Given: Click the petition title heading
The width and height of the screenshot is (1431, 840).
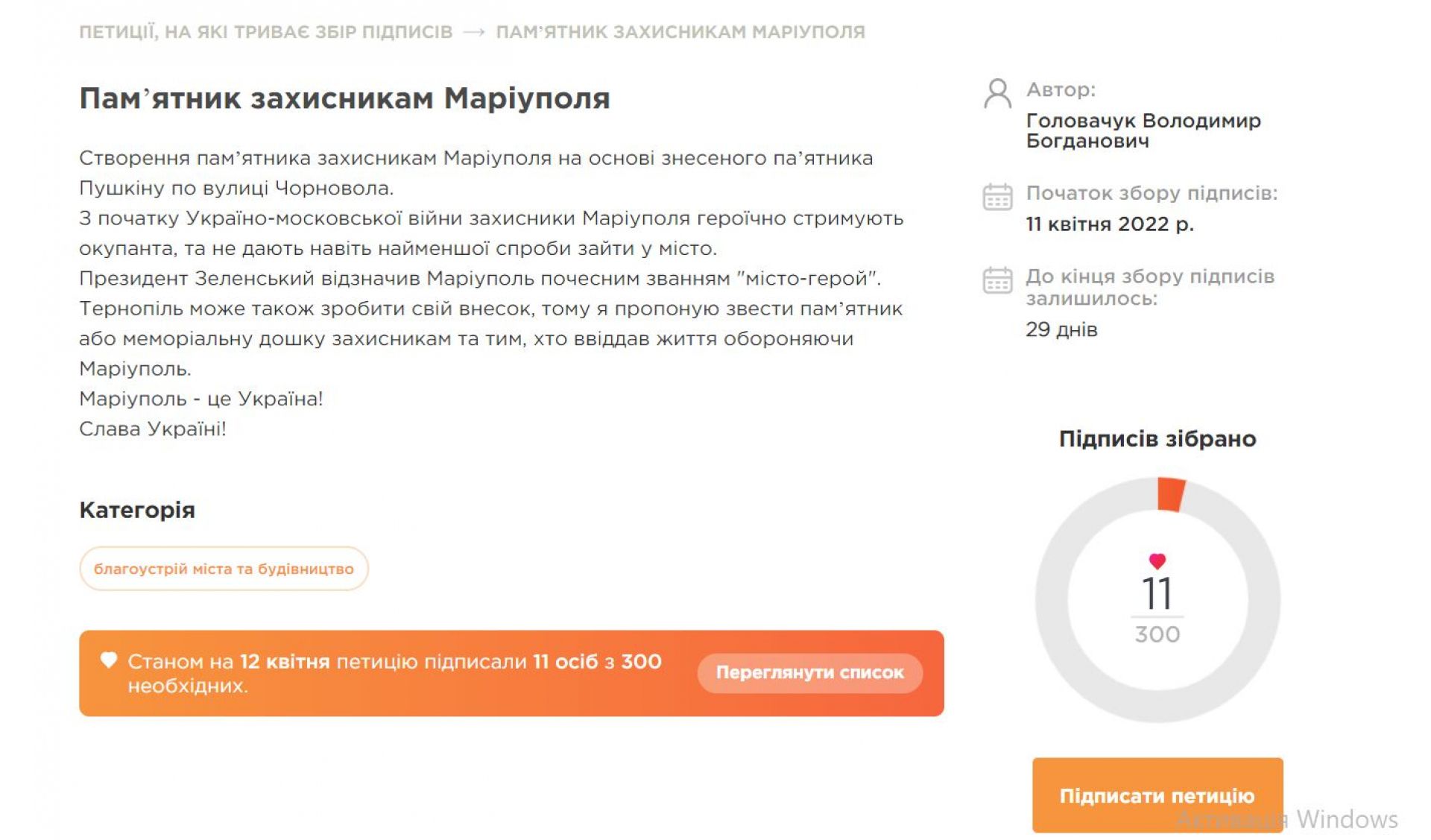Looking at the screenshot, I should click(x=344, y=98).
